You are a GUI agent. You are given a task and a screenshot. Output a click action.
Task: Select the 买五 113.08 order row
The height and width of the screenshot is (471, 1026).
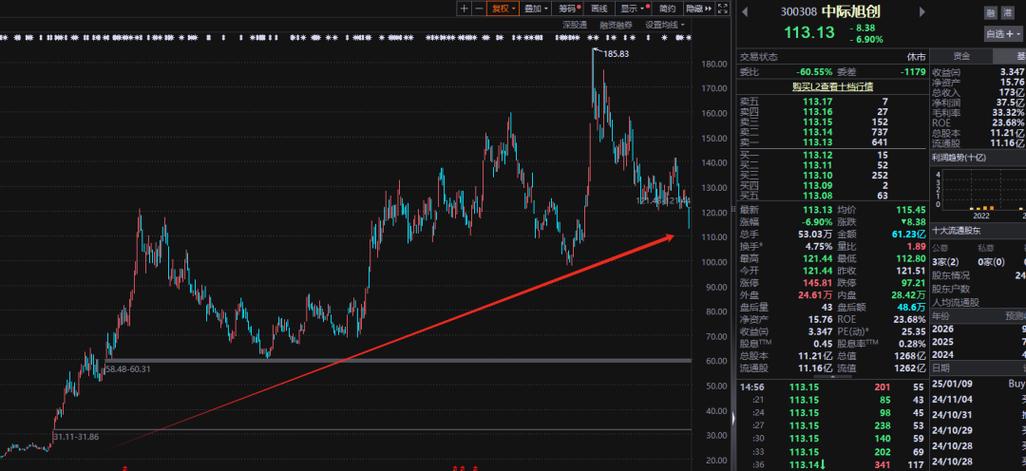point(832,196)
